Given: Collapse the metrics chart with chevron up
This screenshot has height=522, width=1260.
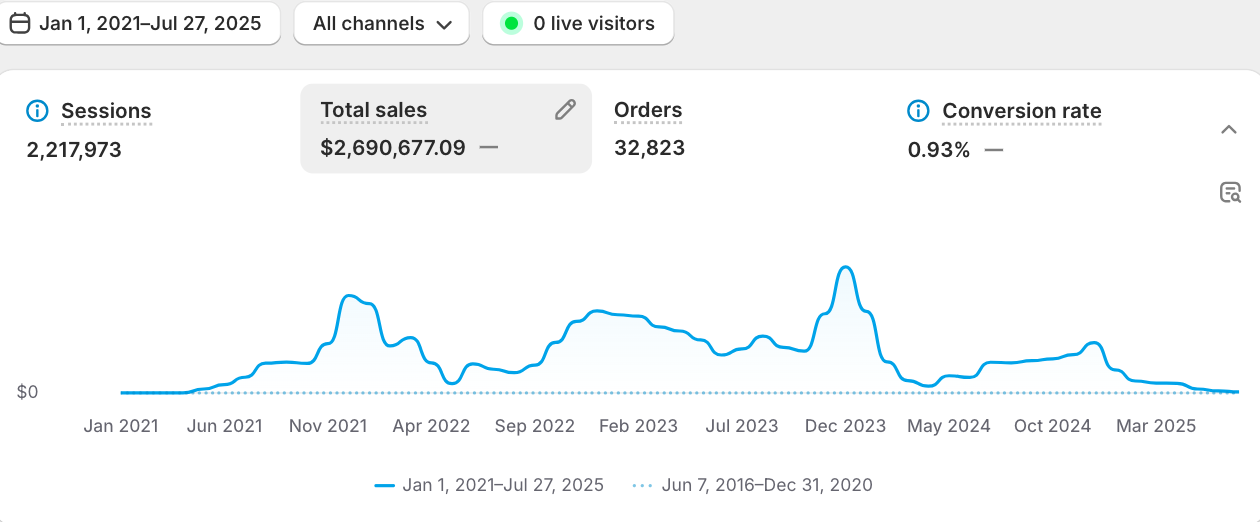Looking at the screenshot, I should click(x=1229, y=130).
